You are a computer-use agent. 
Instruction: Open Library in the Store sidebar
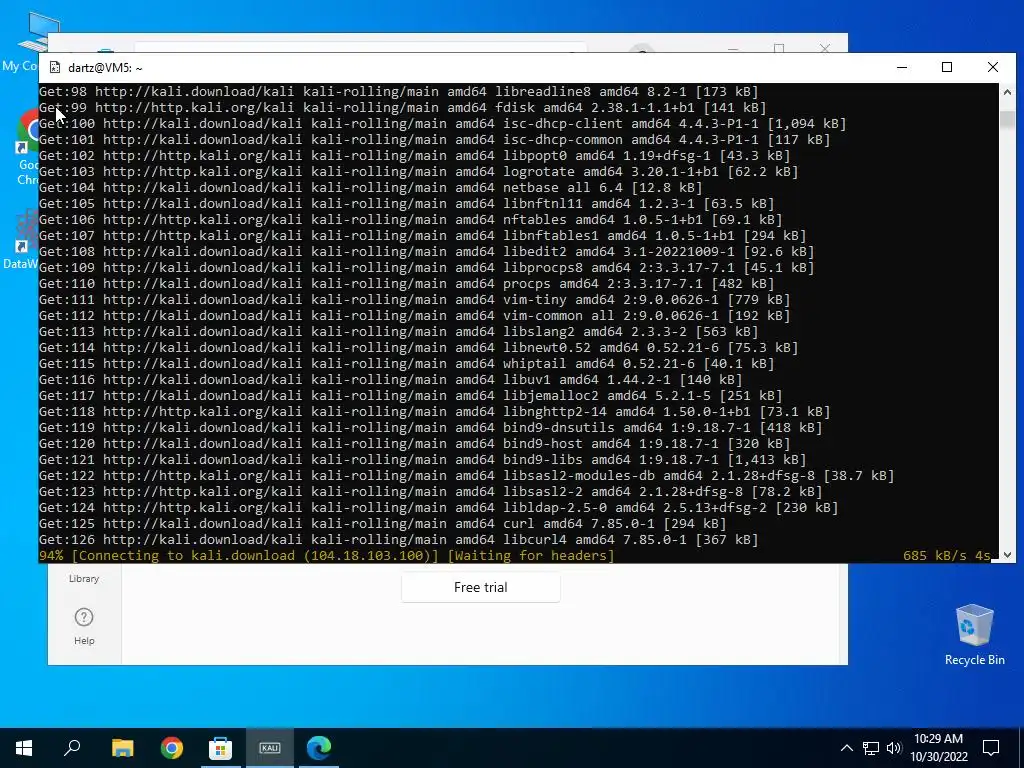click(x=84, y=579)
